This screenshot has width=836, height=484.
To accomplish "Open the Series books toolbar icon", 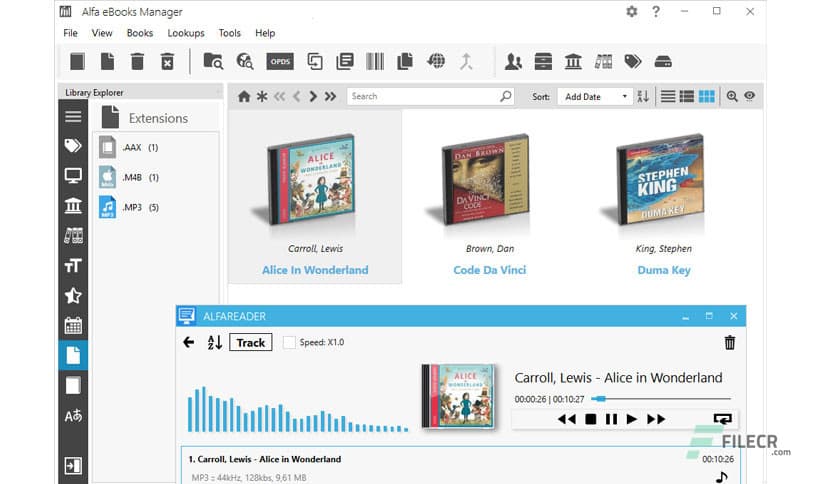I will 603,61.
